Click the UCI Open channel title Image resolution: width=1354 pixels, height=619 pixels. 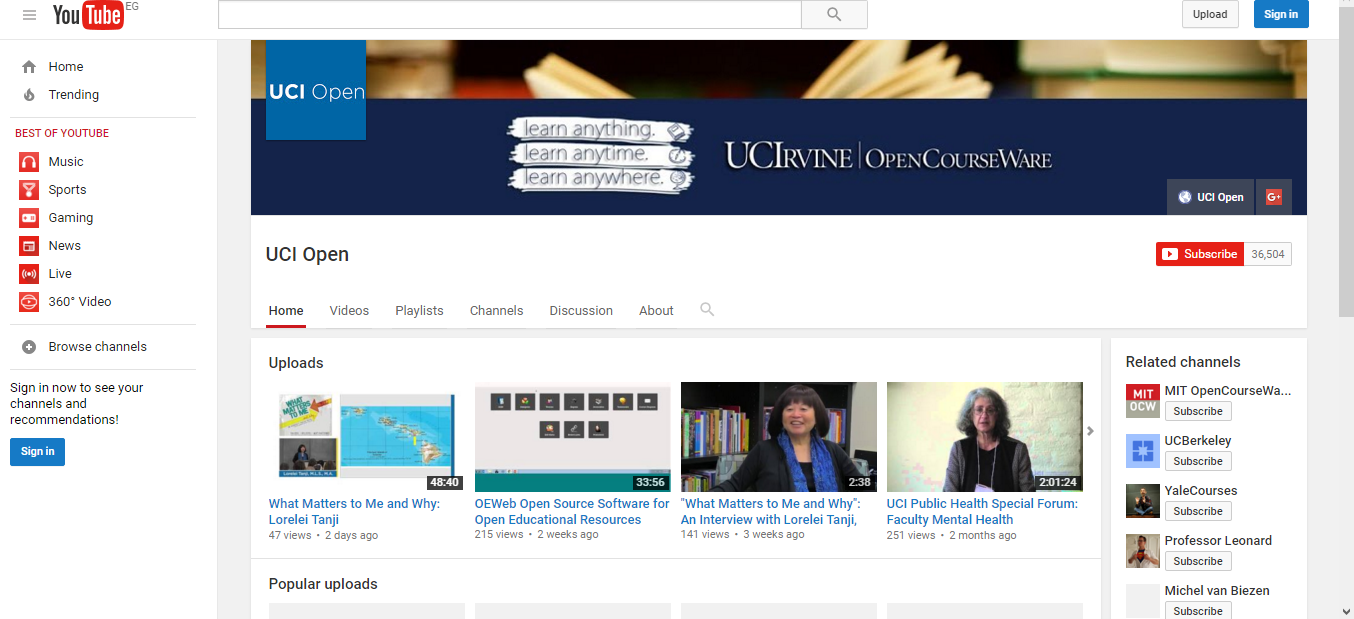[307, 254]
